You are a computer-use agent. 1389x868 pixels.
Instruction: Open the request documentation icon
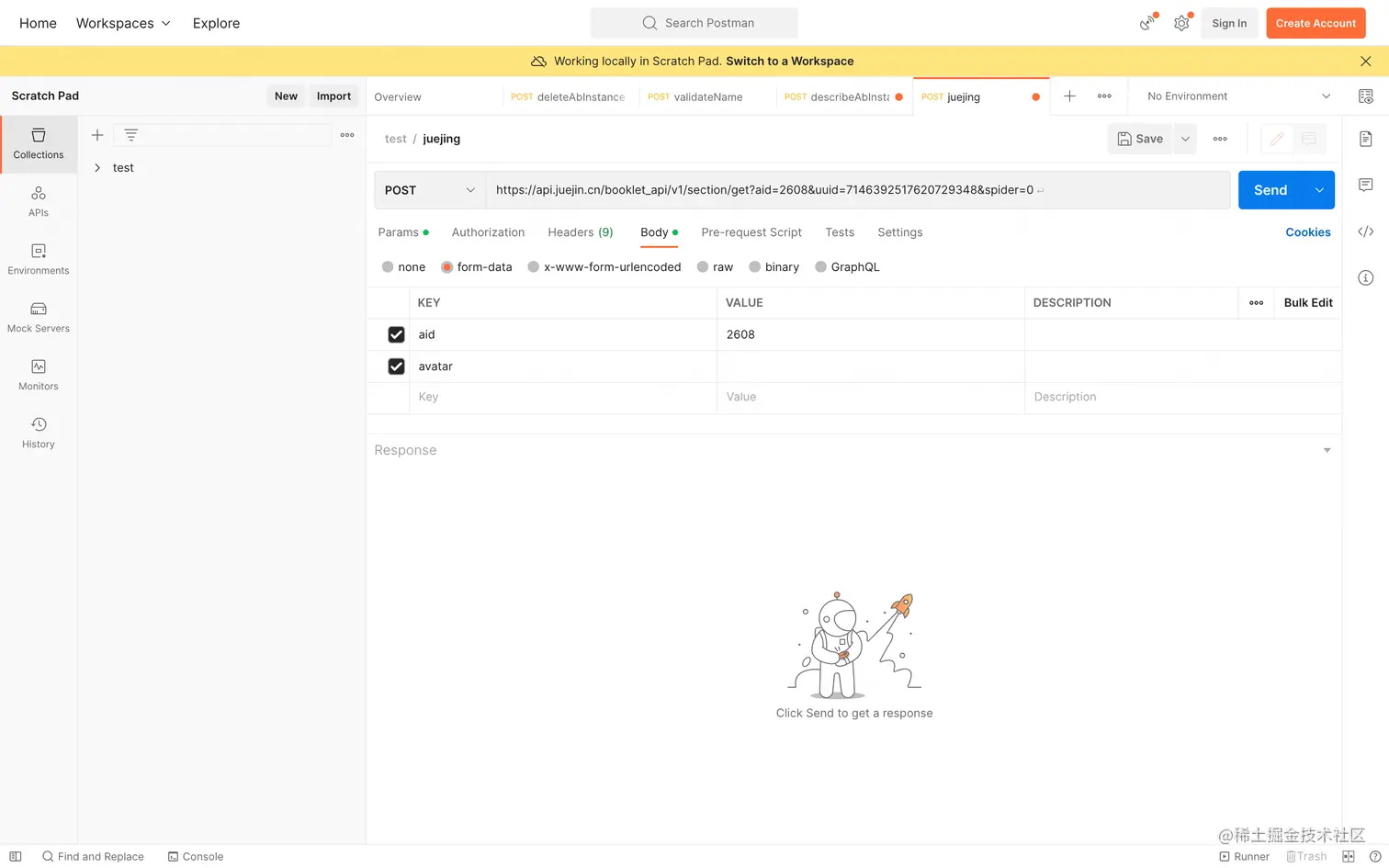pyautogui.click(x=1366, y=139)
